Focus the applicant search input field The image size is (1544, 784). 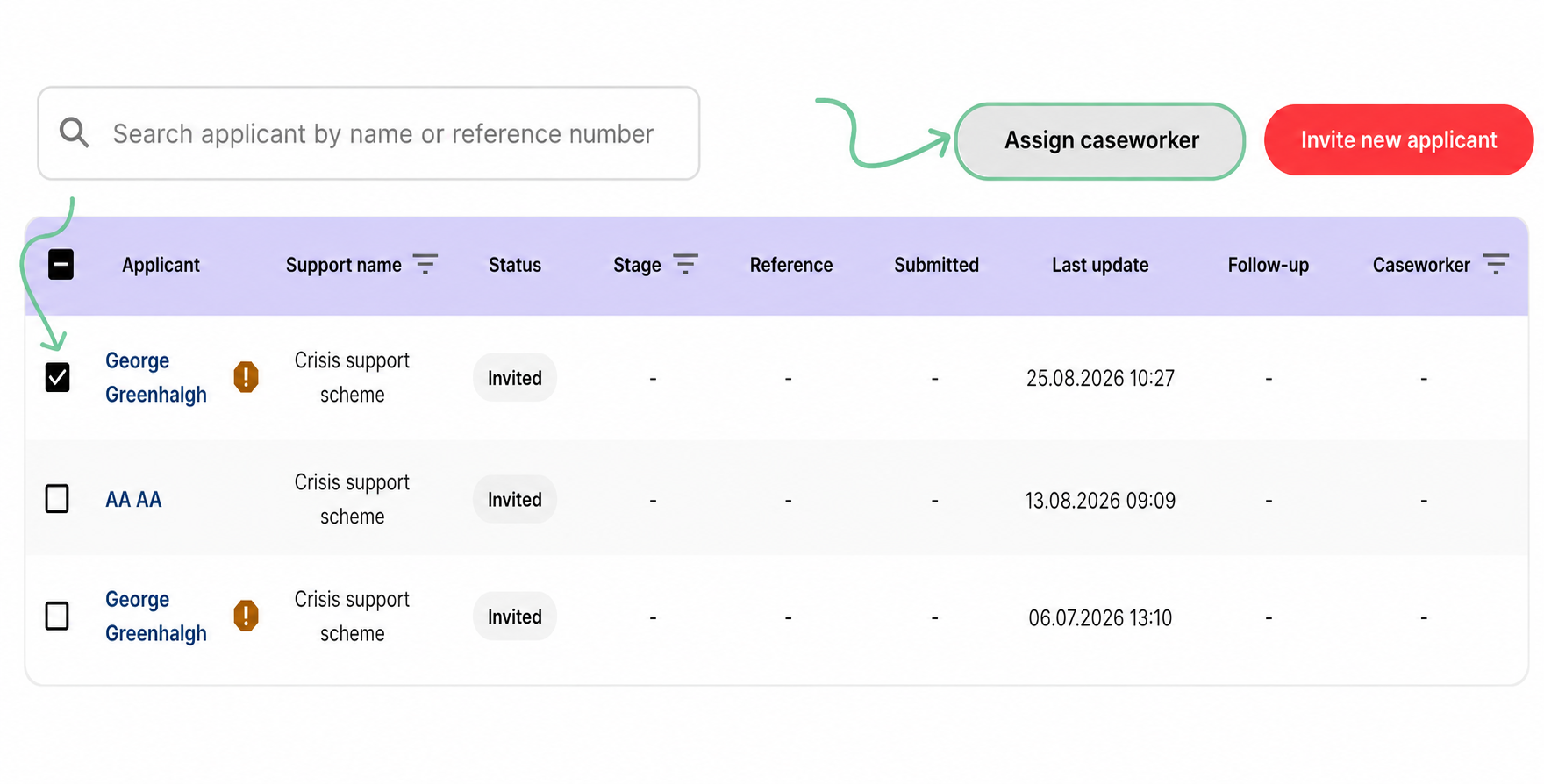368,133
